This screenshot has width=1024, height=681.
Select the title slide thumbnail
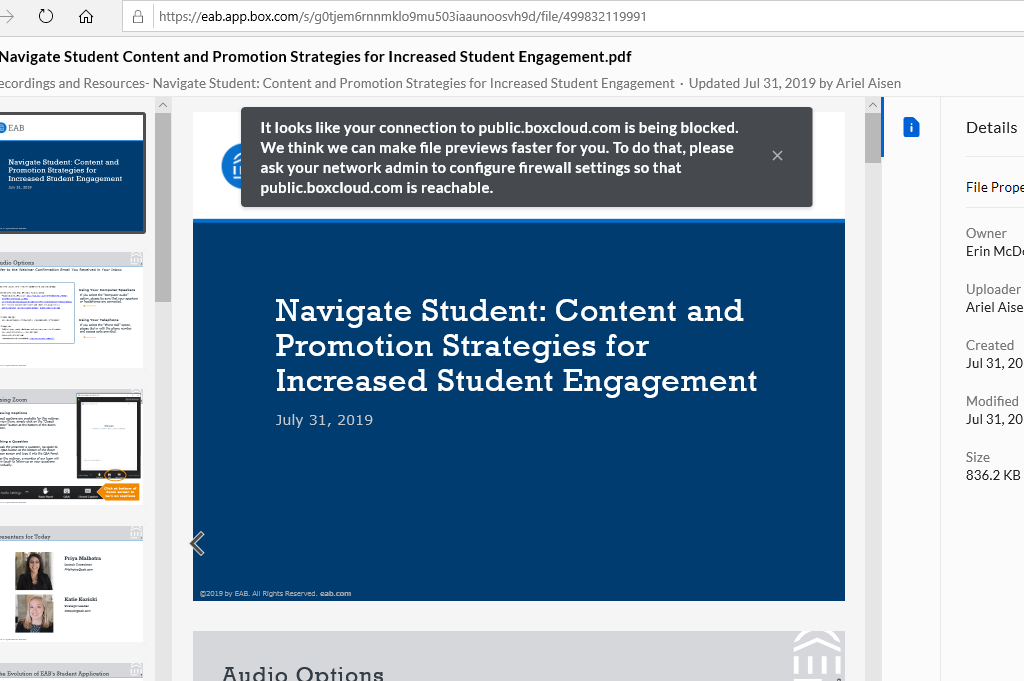point(72,173)
